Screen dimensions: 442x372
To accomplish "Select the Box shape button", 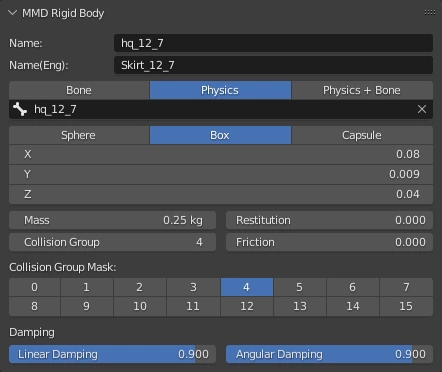I will [220, 135].
